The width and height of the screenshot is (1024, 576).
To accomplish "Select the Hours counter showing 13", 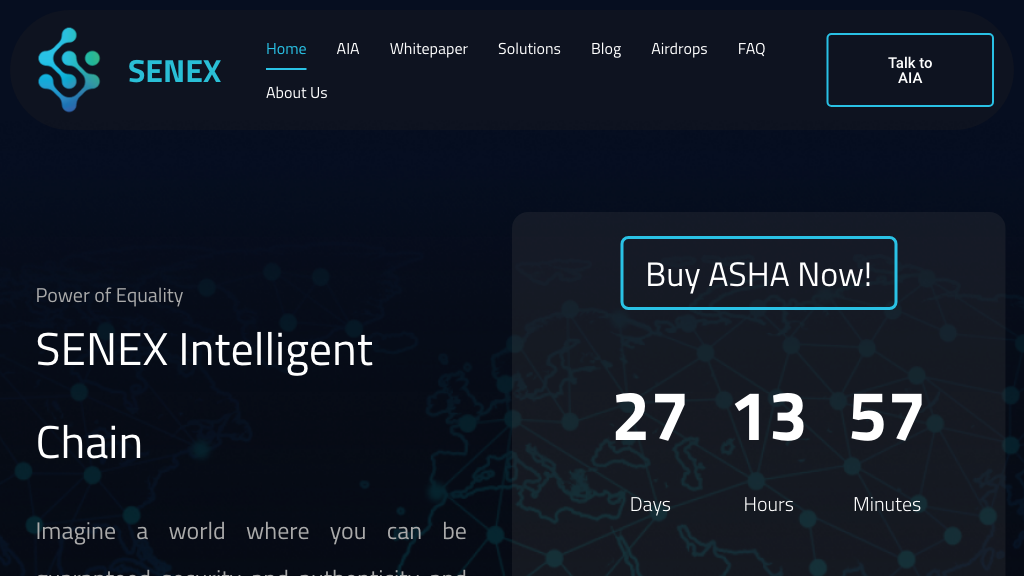I will point(768,417).
